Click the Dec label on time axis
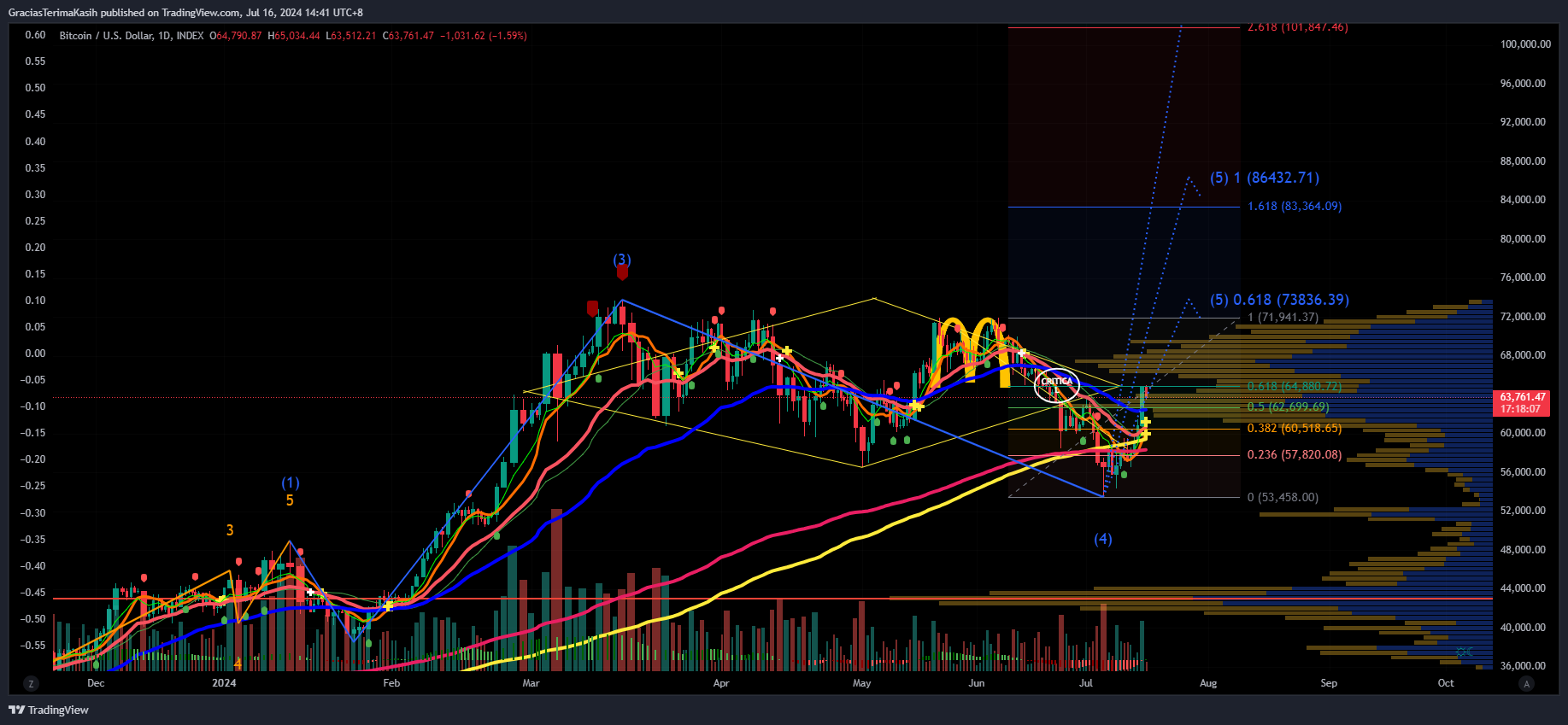The width and height of the screenshot is (1568, 725). (x=96, y=683)
